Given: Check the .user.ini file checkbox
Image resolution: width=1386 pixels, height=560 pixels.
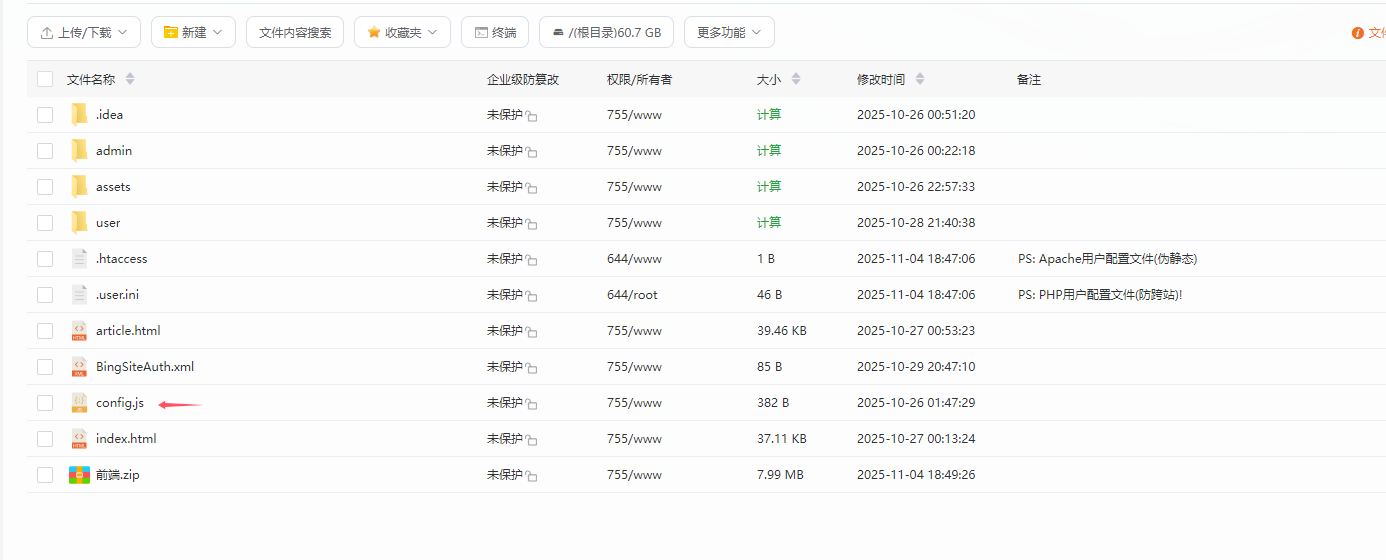Looking at the screenshot, I should coord(45,295).
